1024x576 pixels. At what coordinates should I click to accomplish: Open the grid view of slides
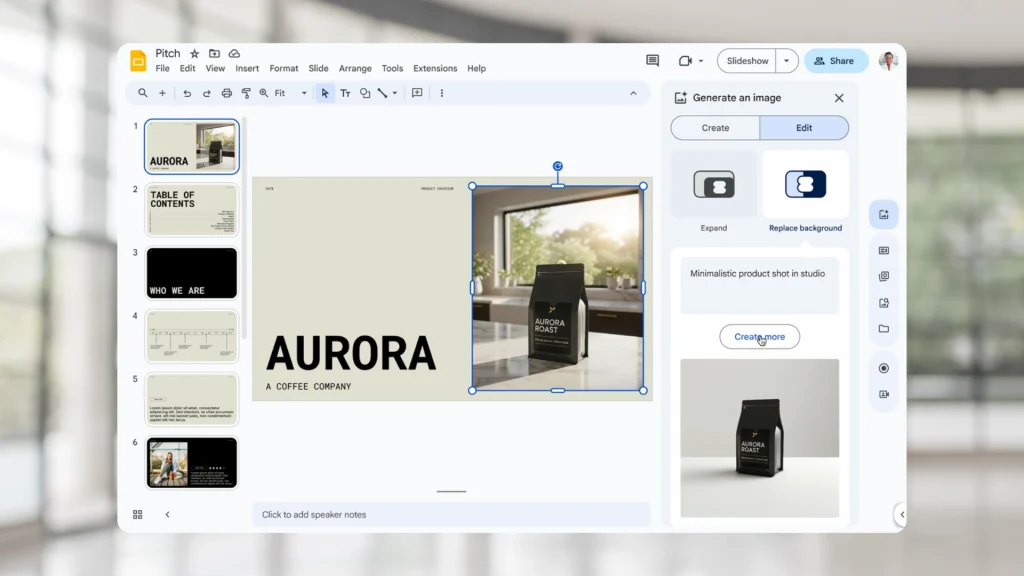(x=138, y=515)
